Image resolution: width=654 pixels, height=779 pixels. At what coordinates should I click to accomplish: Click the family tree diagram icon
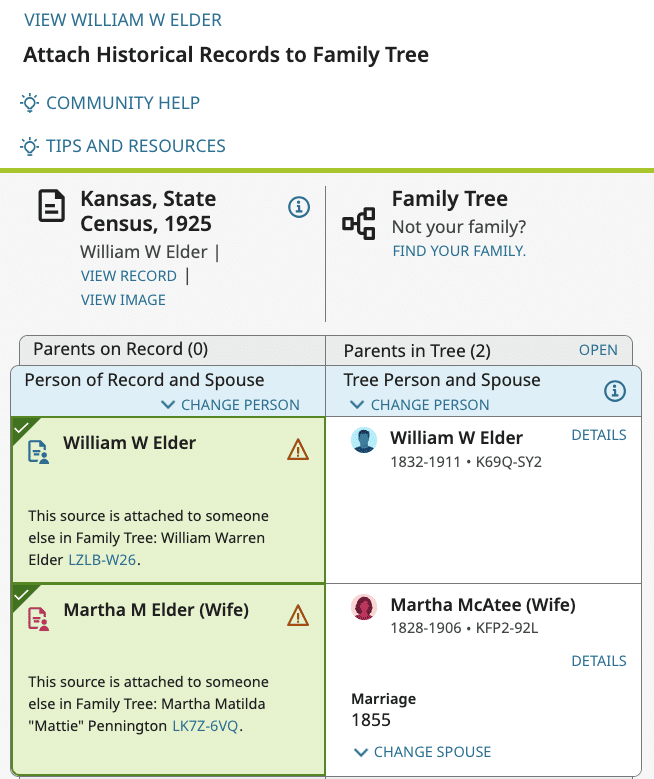[359, 223]
